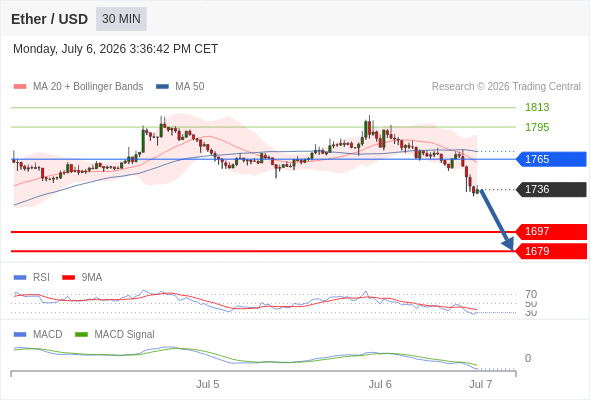Click the Ether / USD title
Image resolution: width=590 pixels, height=400 pixels.
tap(49, 19)
